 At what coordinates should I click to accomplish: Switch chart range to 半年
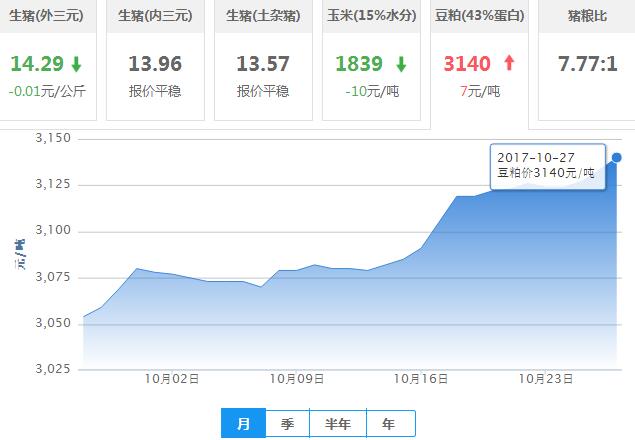coord(338,423)
